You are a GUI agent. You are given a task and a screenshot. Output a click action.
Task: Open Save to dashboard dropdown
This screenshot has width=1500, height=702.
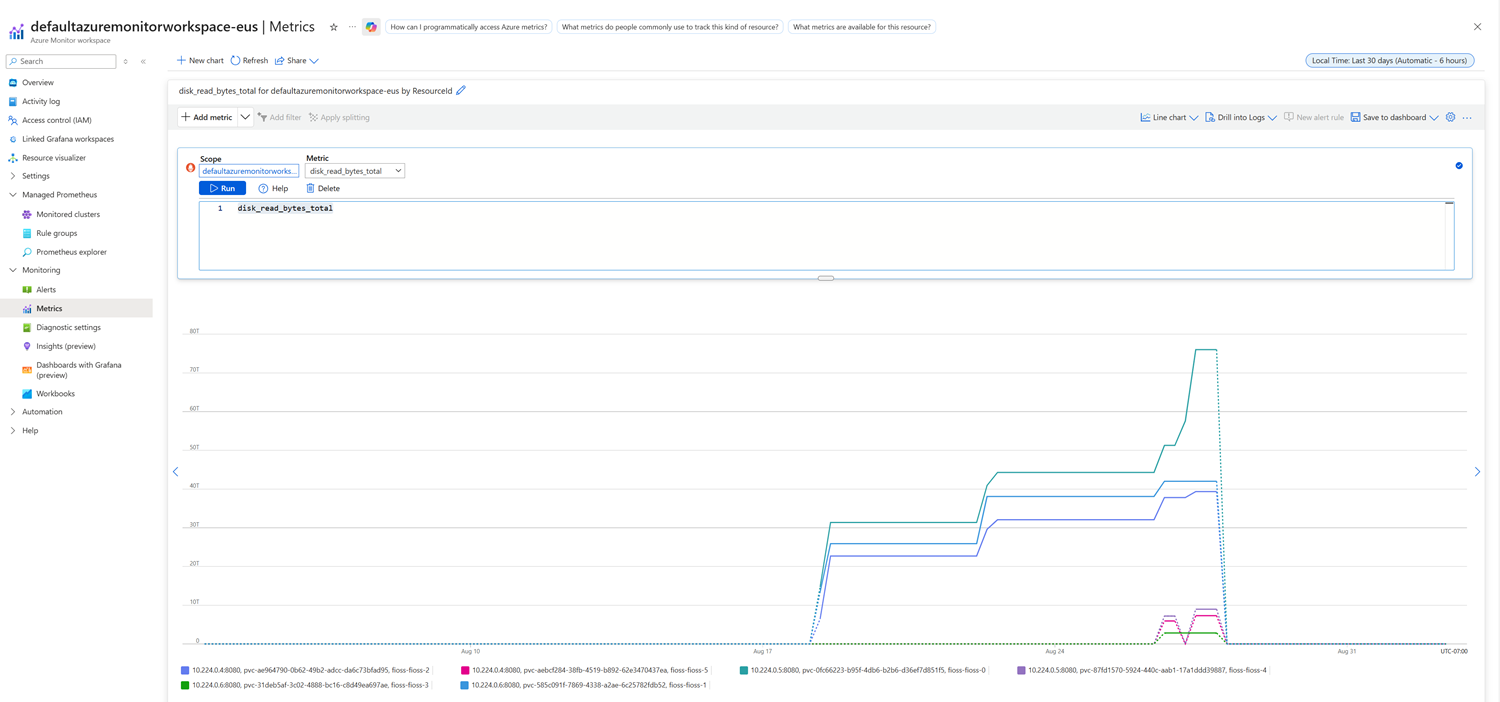(1394, 118)
